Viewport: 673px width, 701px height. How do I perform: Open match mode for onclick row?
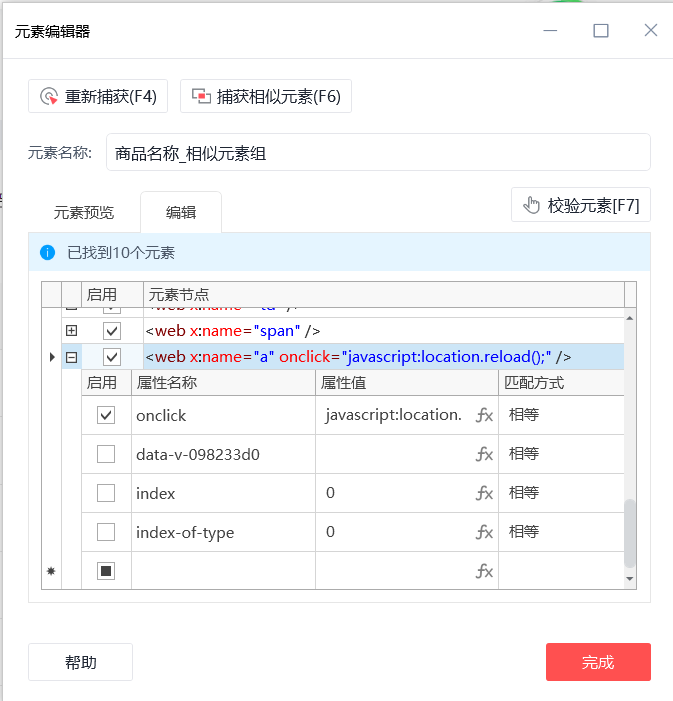click(561, 415)
